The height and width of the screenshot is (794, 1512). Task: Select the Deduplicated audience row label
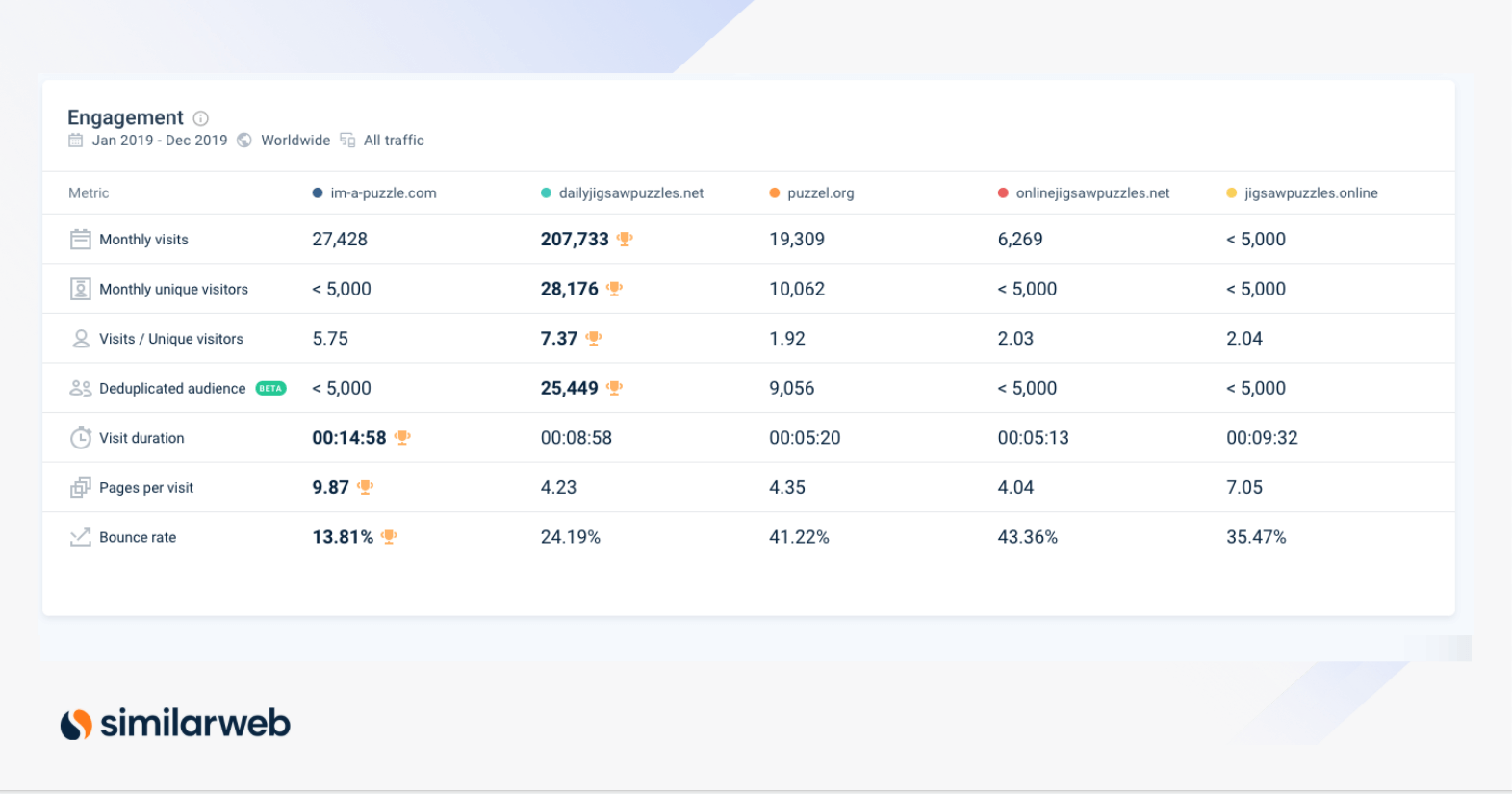[x=172, y=389]
